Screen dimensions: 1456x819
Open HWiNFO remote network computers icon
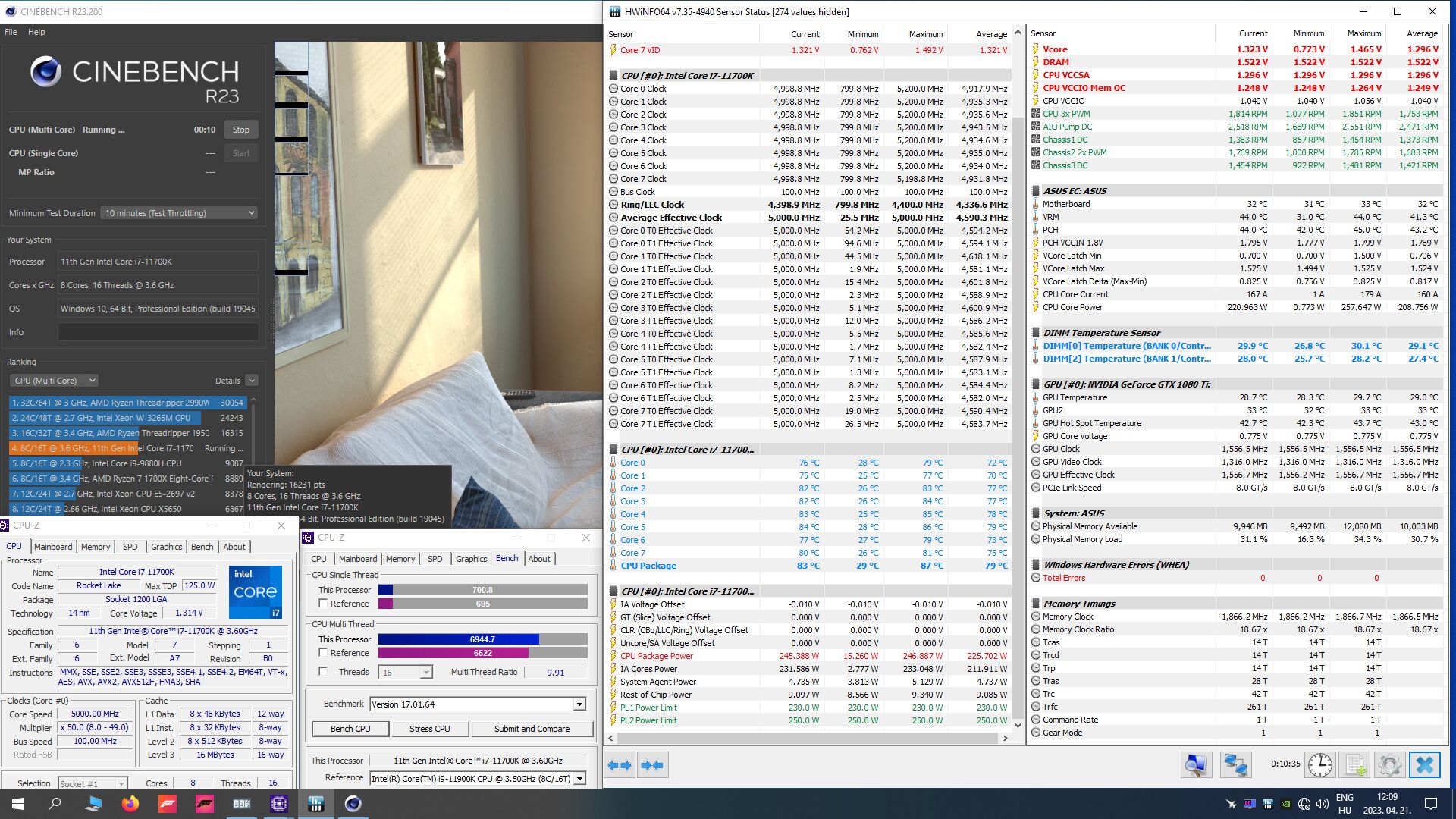point(1235,765)
